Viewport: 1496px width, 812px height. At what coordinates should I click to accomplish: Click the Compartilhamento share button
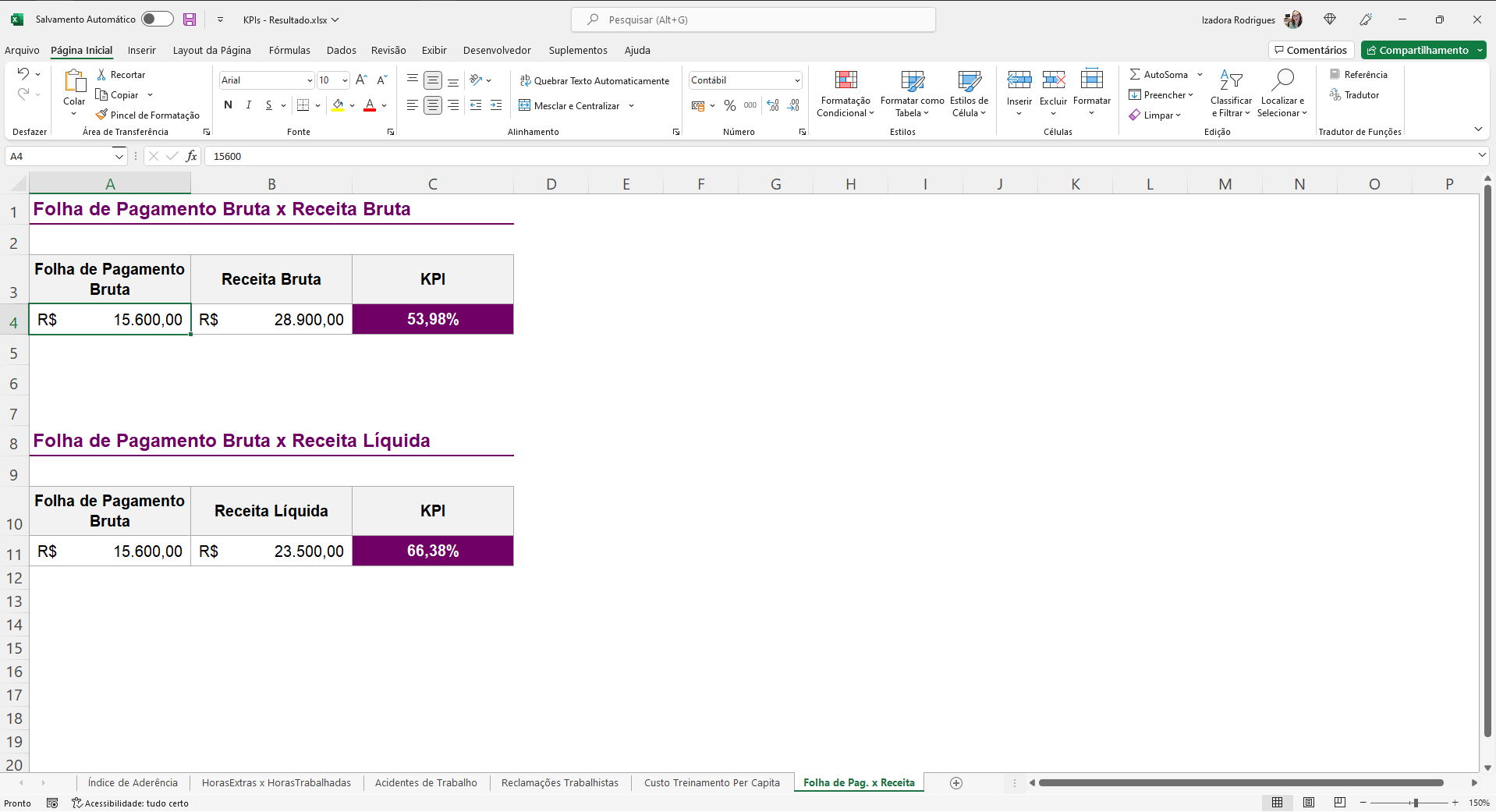(x=1417, y=50)
